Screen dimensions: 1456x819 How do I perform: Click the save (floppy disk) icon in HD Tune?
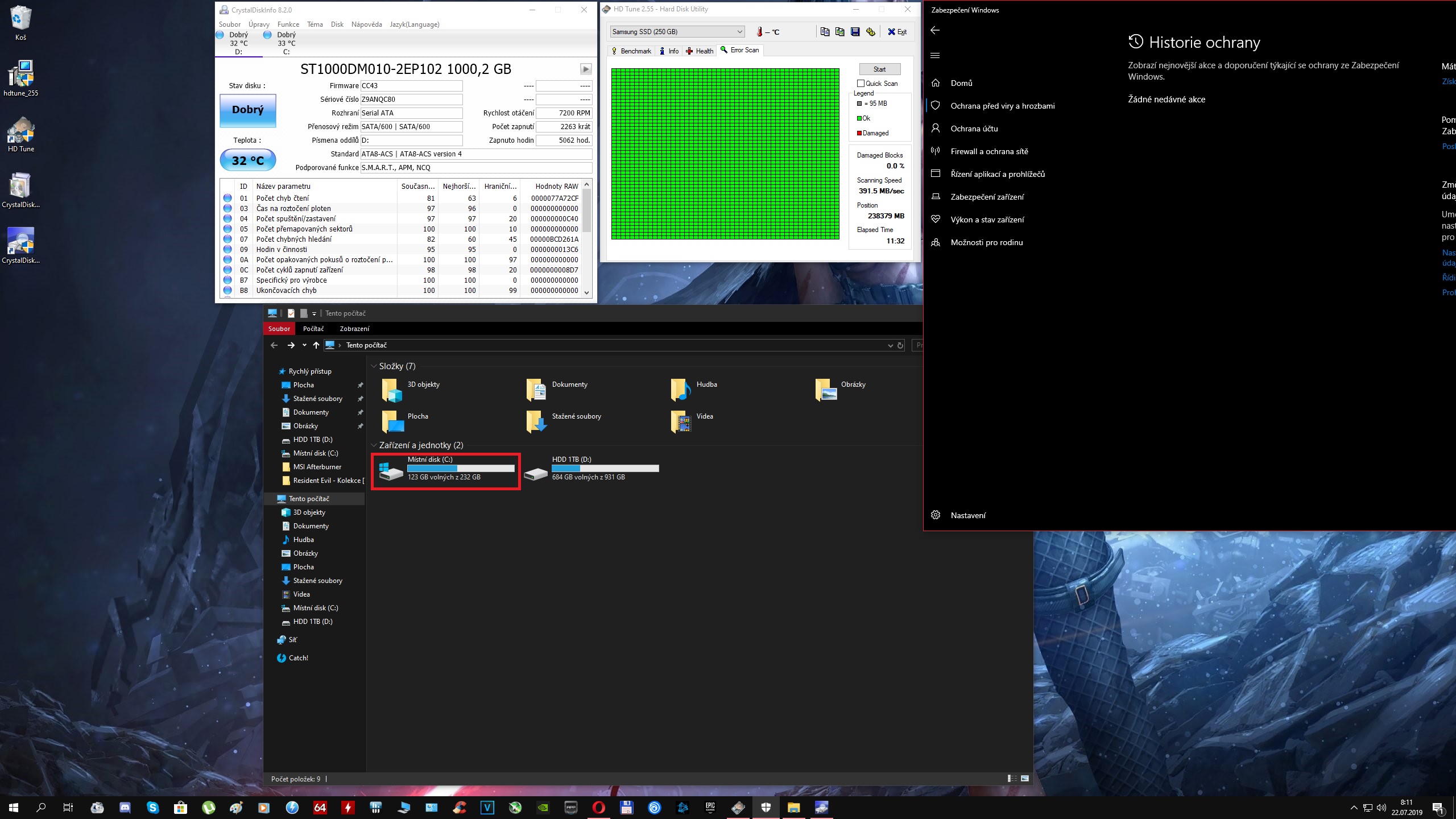(855, 32)
